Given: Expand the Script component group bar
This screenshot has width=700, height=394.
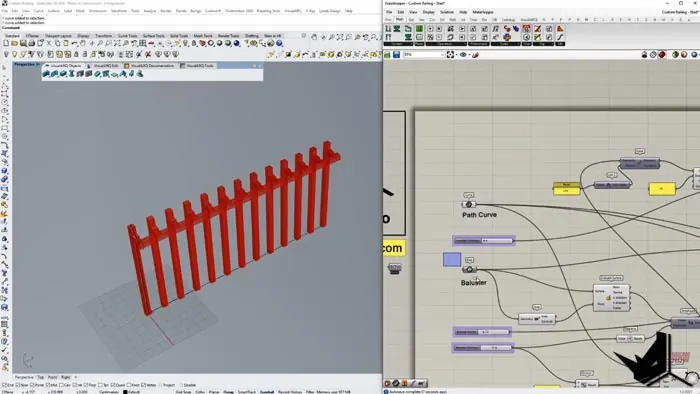Looking at the screenshot, I should point(506,44).
